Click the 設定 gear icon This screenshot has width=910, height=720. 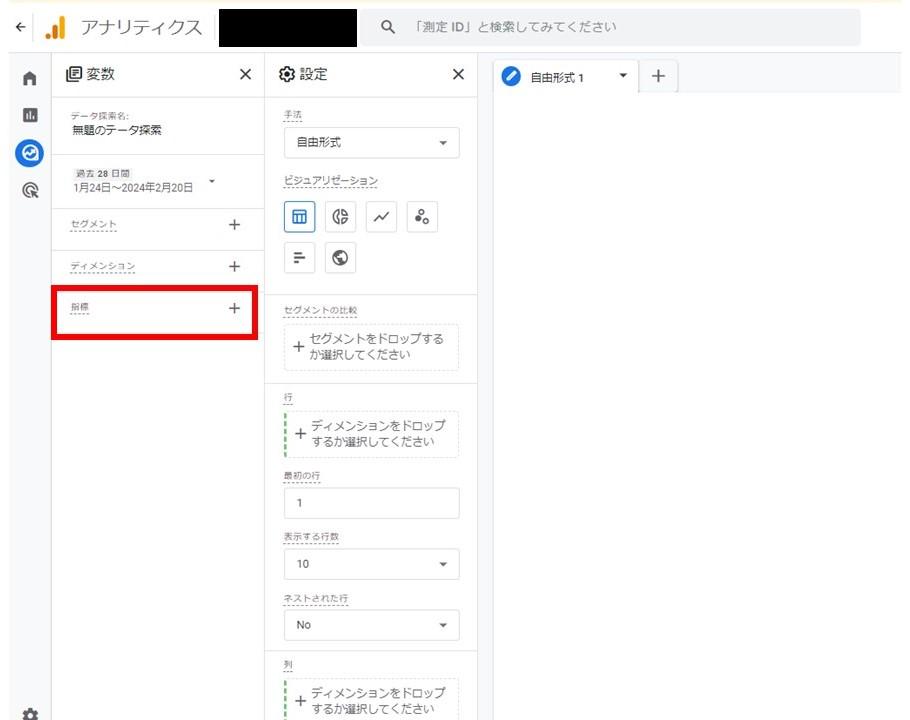click(287, 74)
